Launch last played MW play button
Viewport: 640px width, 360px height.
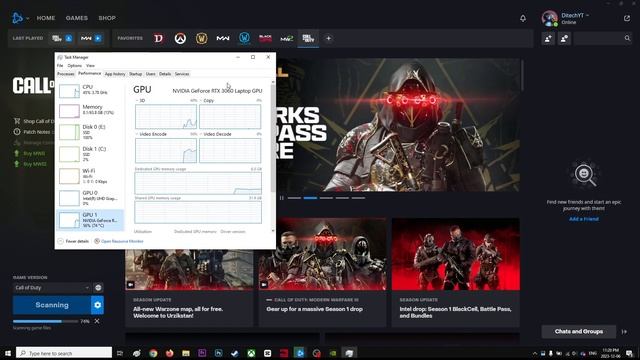(98, 38)
